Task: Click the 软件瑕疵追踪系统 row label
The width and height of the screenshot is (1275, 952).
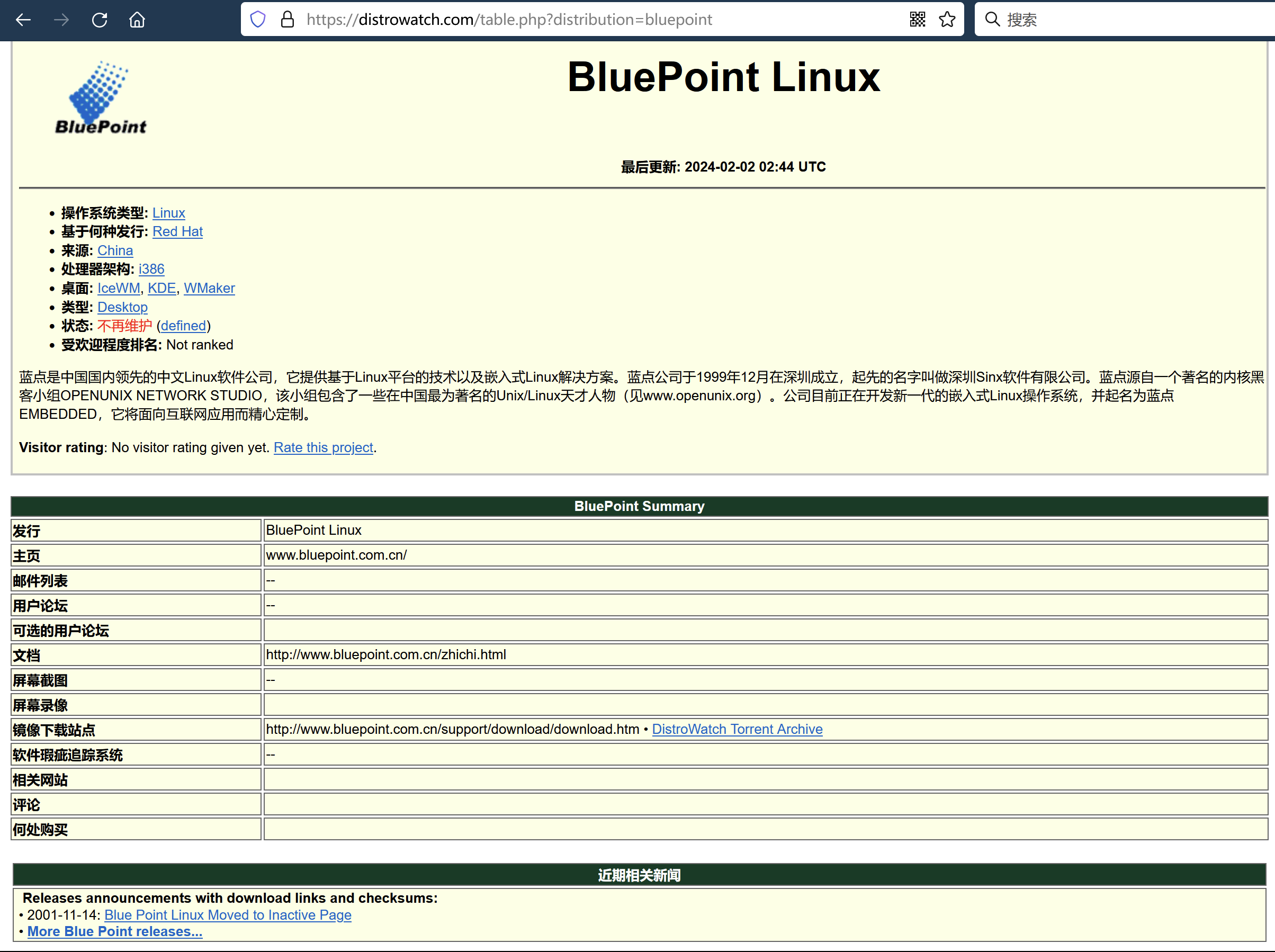Action: 68,755
